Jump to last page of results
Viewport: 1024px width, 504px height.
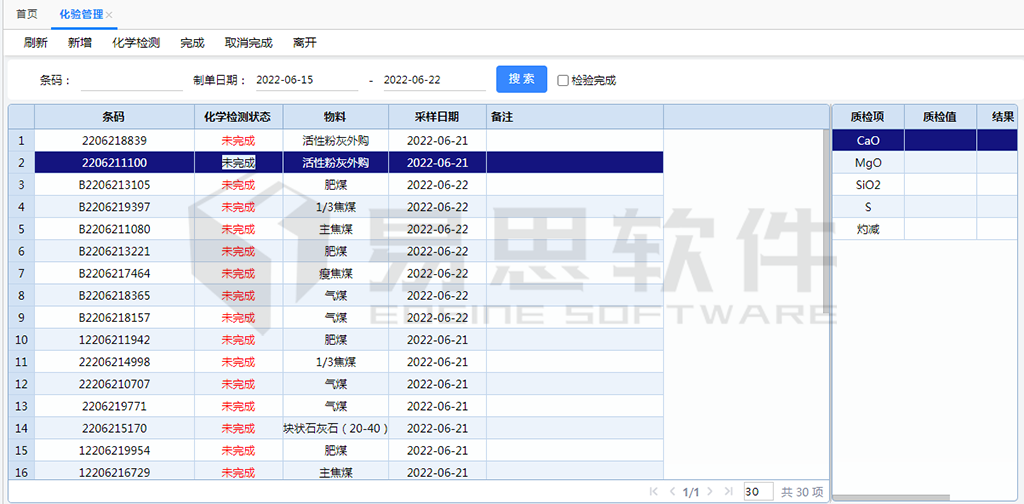point(727,492)
